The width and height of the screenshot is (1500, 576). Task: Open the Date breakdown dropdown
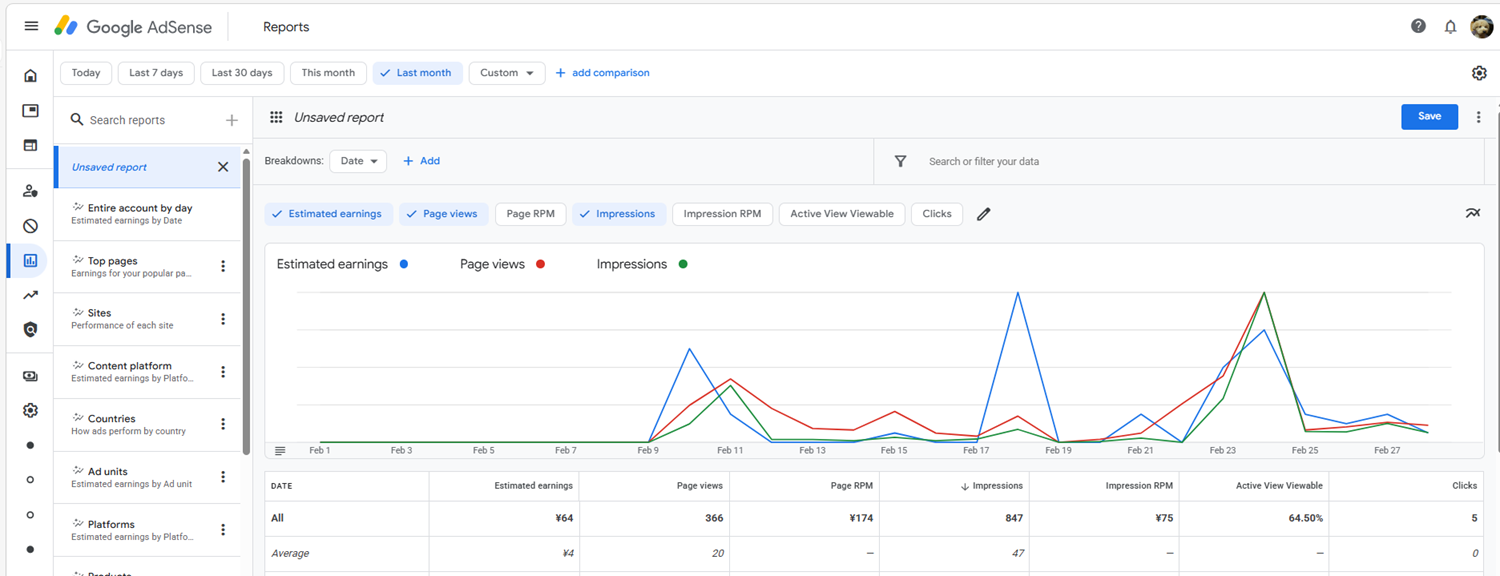tap(358, 161)
